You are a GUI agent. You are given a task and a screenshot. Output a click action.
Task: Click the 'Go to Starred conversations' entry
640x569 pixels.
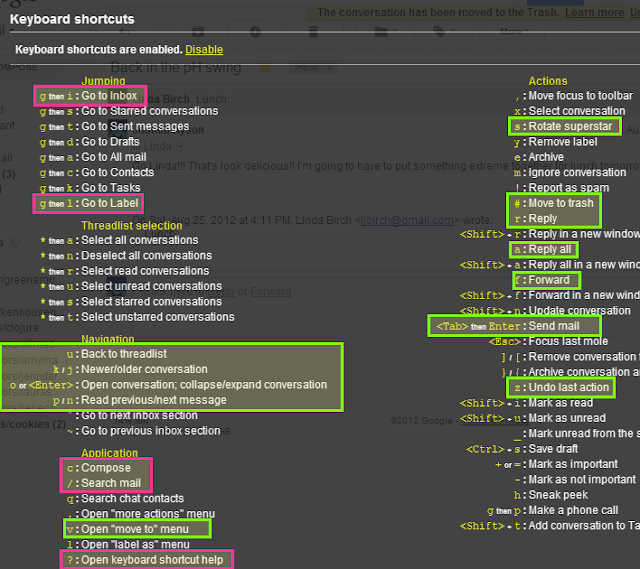(x=129, y=111)
